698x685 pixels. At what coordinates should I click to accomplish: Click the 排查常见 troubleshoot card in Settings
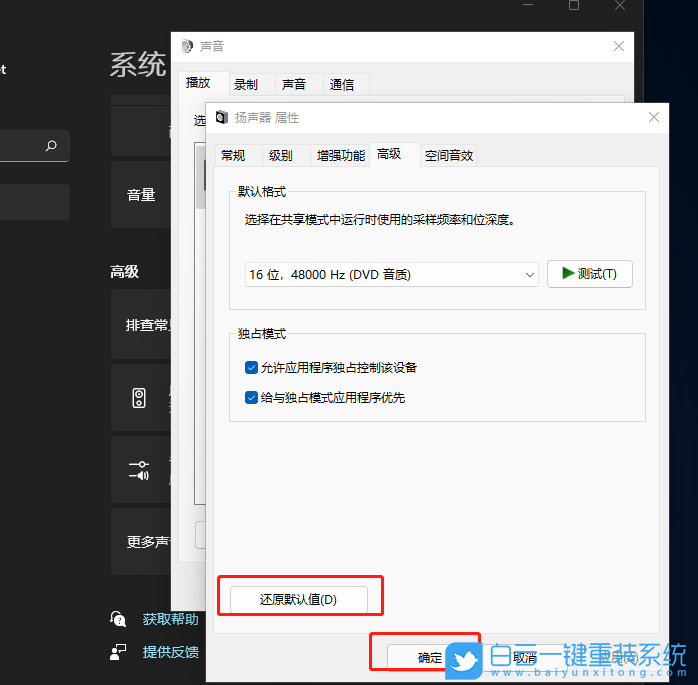(x=141, y=324)
